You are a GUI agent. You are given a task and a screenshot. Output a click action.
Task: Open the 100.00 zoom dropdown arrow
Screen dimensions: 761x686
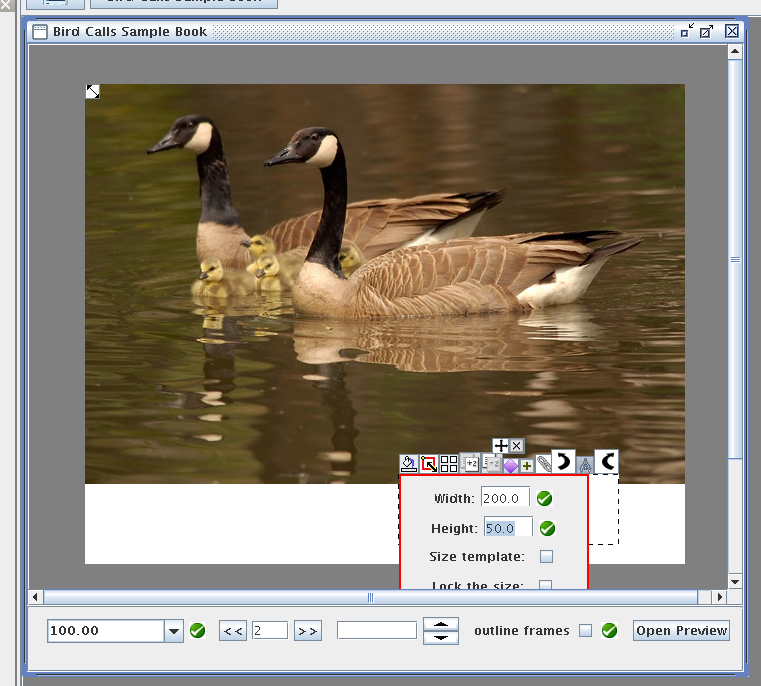tap(174, 631)
